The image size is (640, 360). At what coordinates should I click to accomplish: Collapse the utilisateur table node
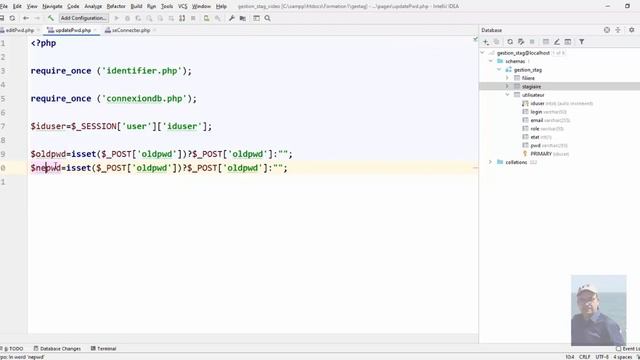(507, 95)
